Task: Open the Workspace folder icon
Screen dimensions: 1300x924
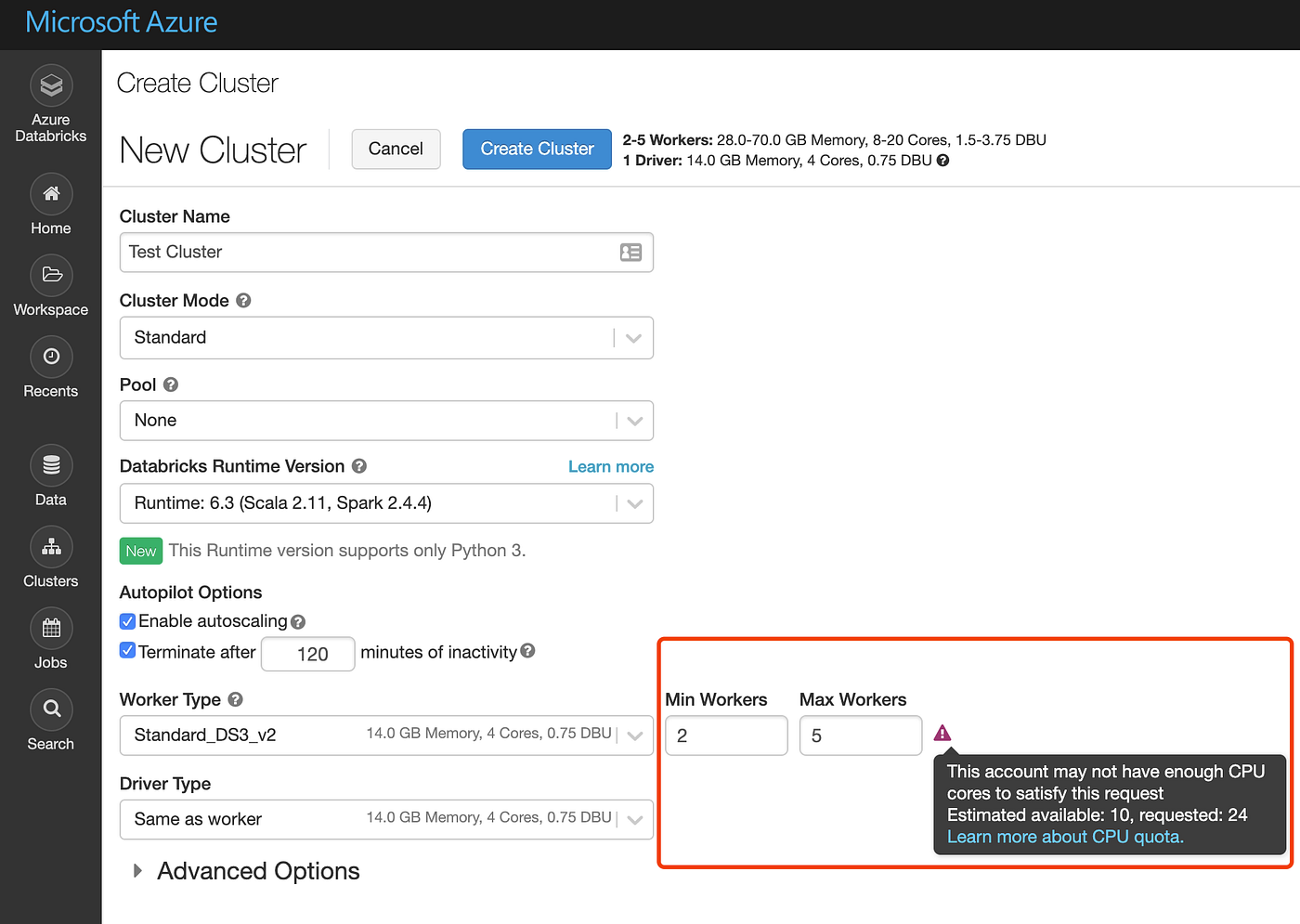Action: [51, 275]
